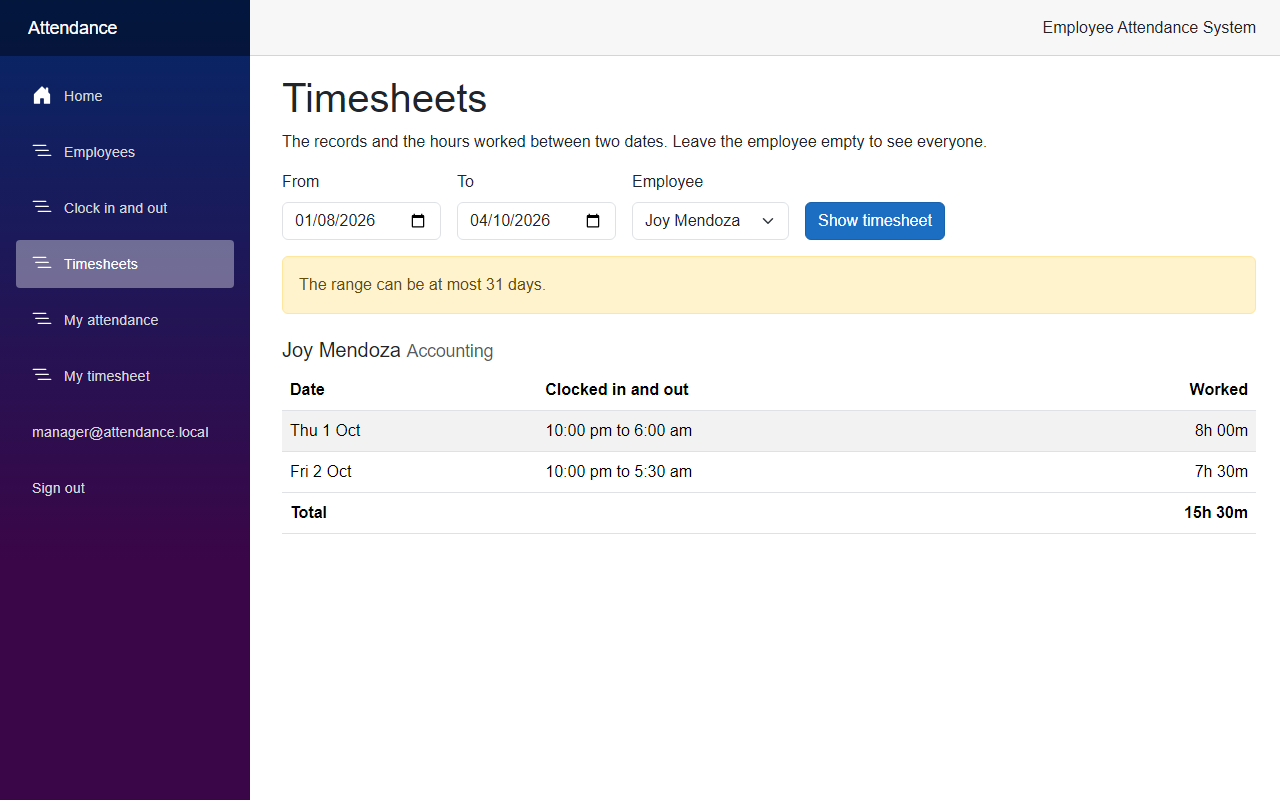This screenshot has width=1280, height=800.
Task: Click the 31 days range warning message
Action: pos(768,285)
